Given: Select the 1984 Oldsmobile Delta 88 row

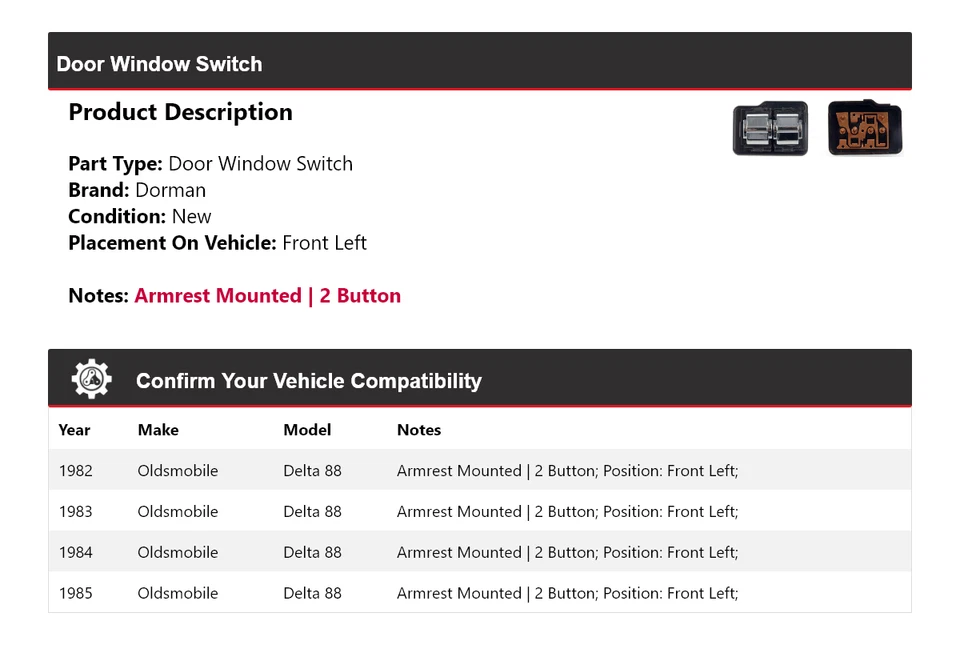Looking at the screenshot, I should click(x=479, y=552).
